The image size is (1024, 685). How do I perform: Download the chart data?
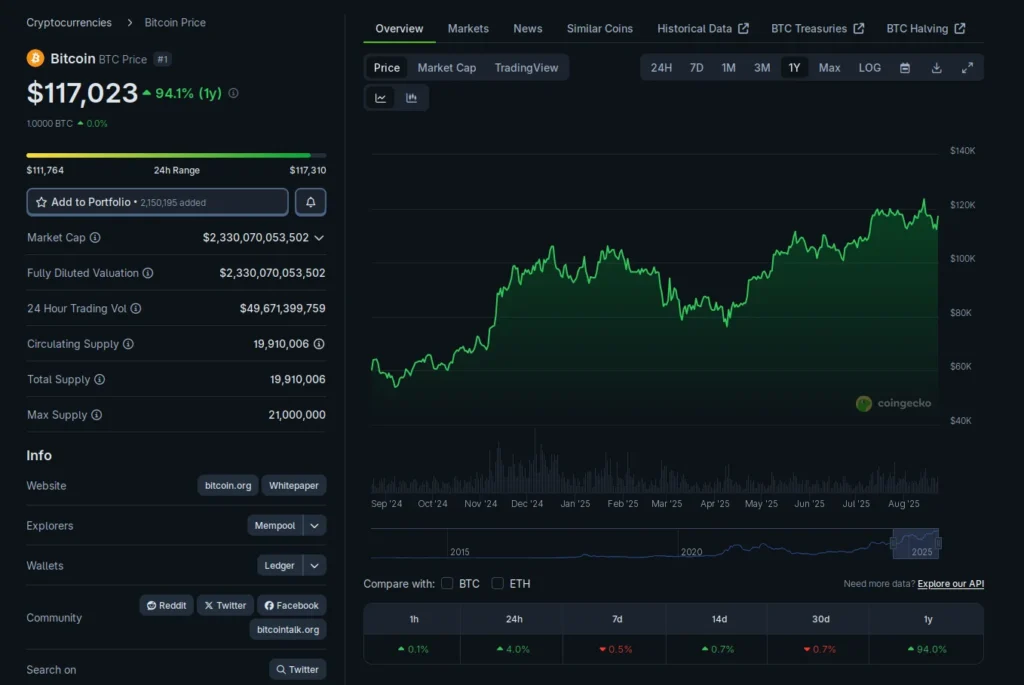click(x=936, y=68)
